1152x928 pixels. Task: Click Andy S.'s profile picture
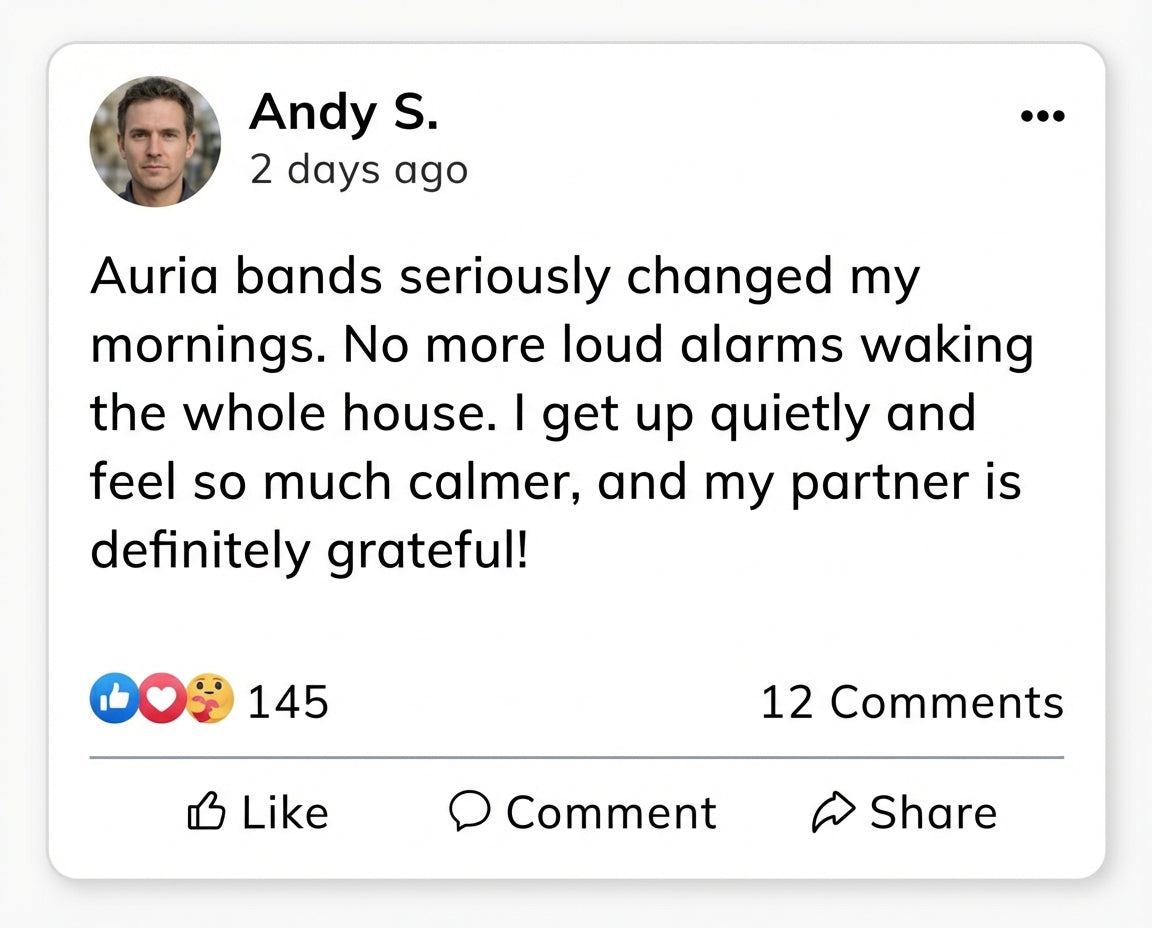click(155, 141)
